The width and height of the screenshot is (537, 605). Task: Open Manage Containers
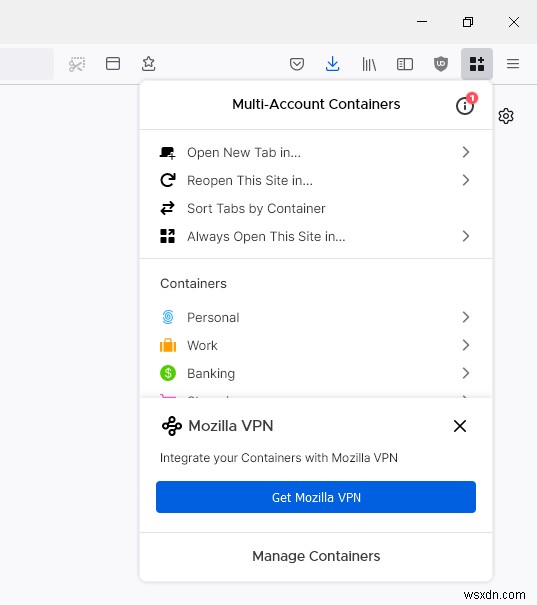pos(316,556)
